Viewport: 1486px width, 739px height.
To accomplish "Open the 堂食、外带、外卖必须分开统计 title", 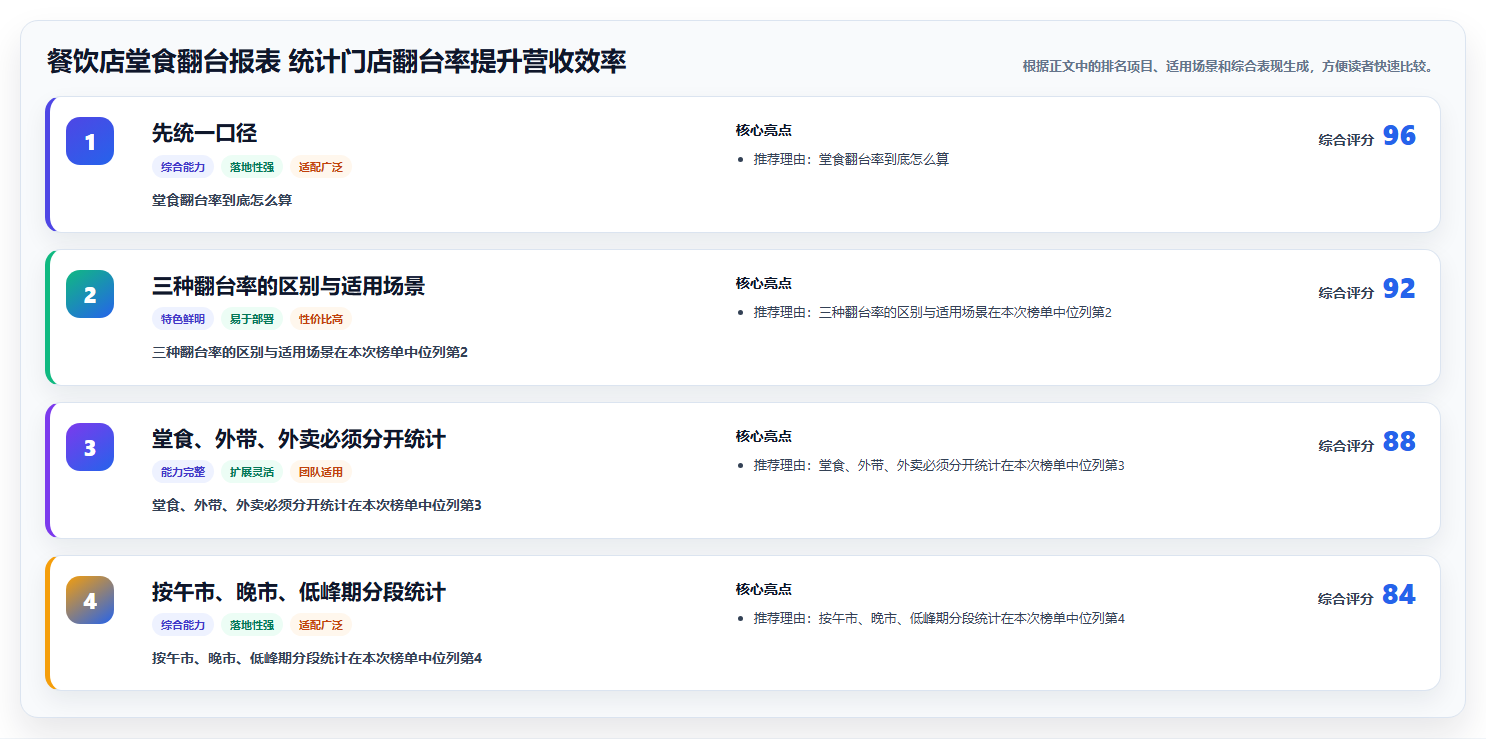I will coord(299,439).
